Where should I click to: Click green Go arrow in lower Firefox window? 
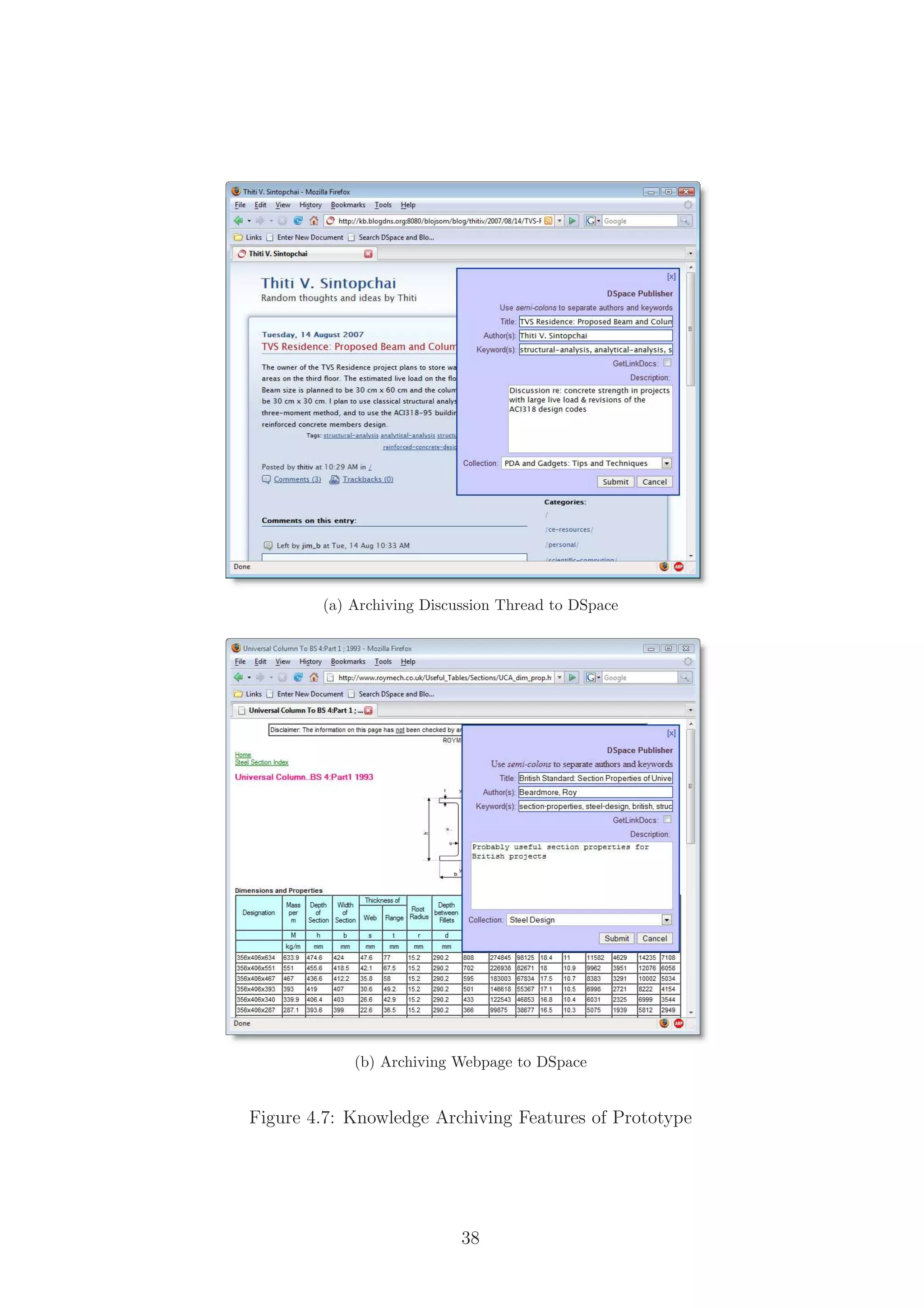pyautogui.click(x=572, y=677)
